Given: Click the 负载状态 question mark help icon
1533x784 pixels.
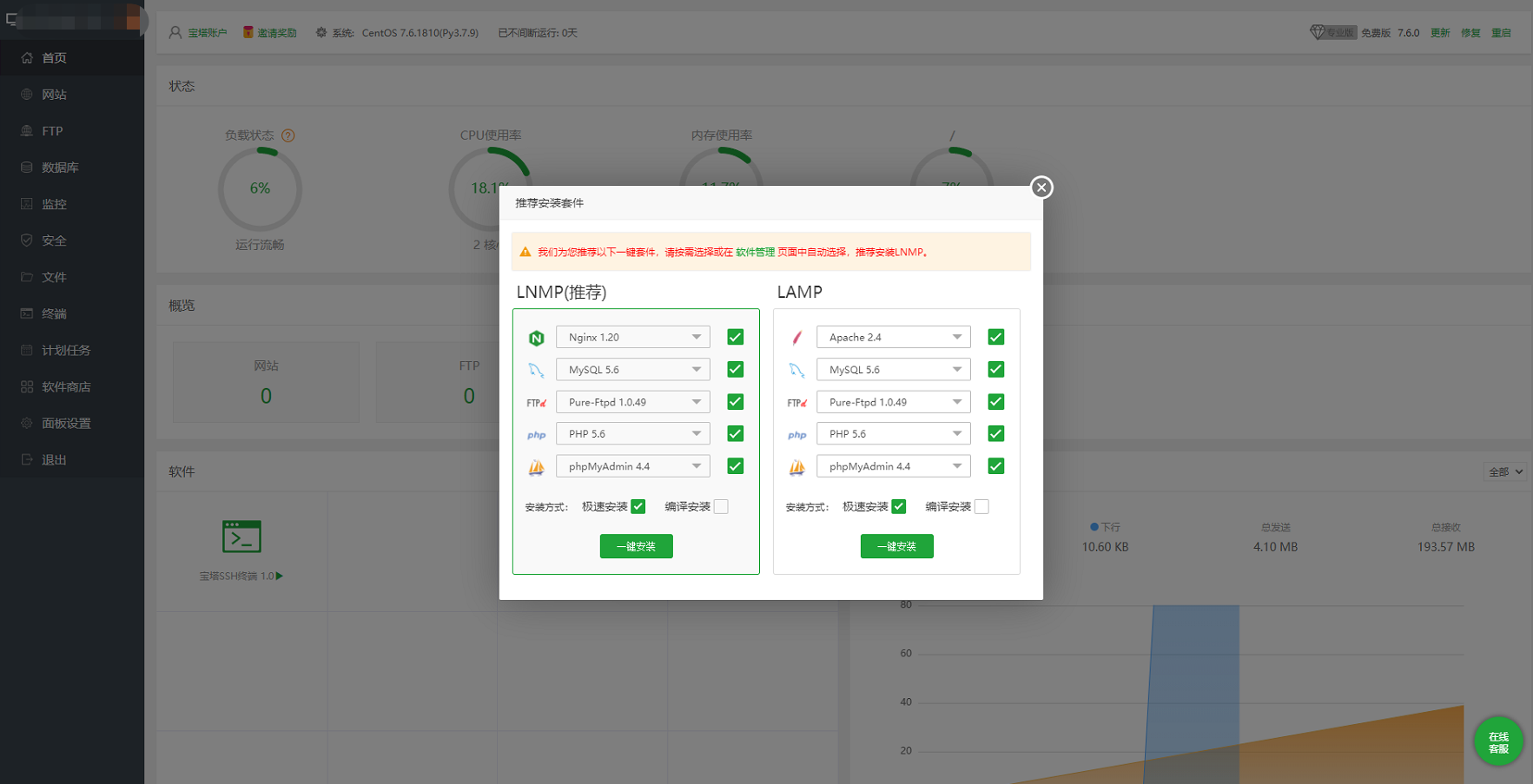Looking at the screenshot, I should coord(288,135).
